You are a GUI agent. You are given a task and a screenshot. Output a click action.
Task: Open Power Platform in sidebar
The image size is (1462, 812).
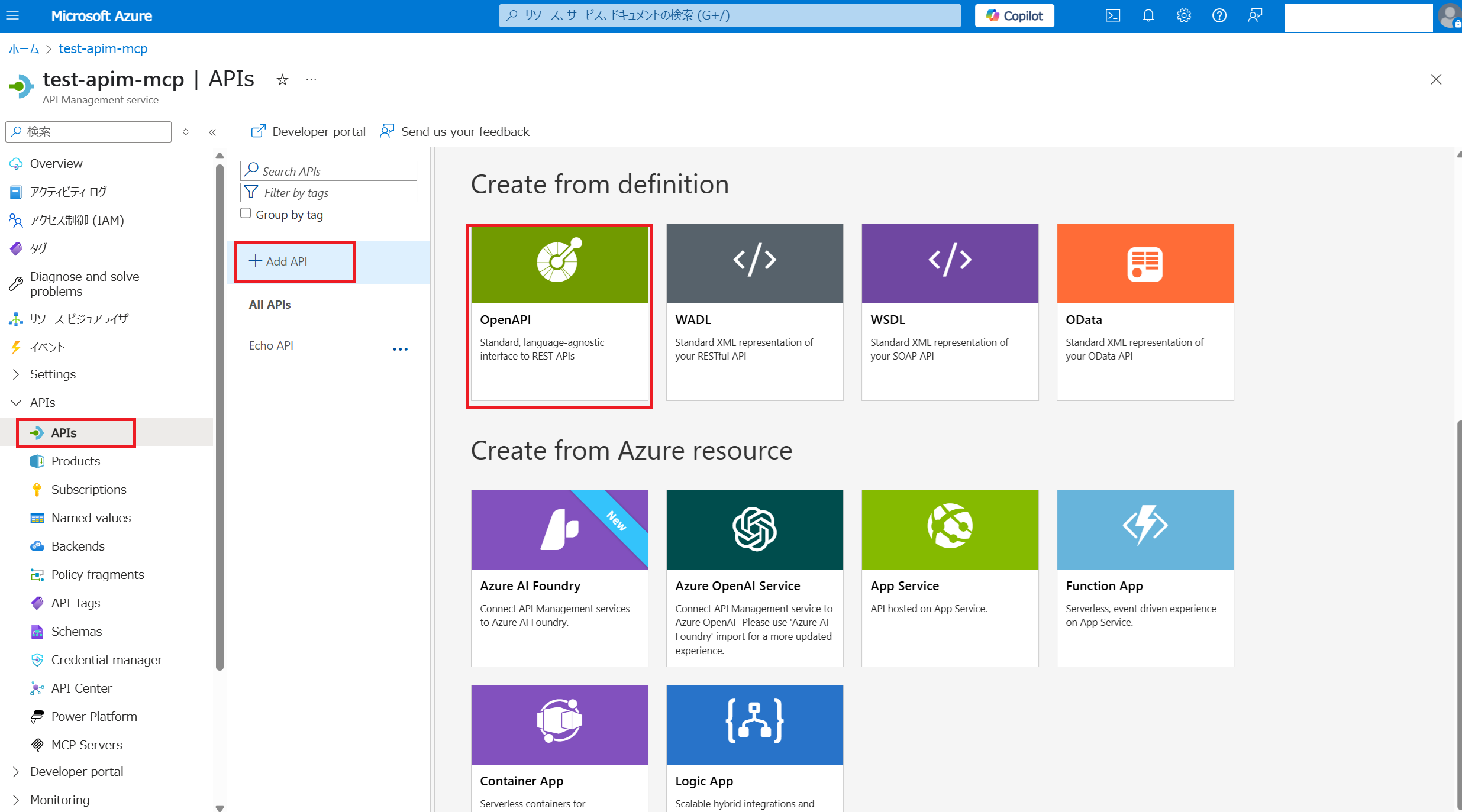94,717
